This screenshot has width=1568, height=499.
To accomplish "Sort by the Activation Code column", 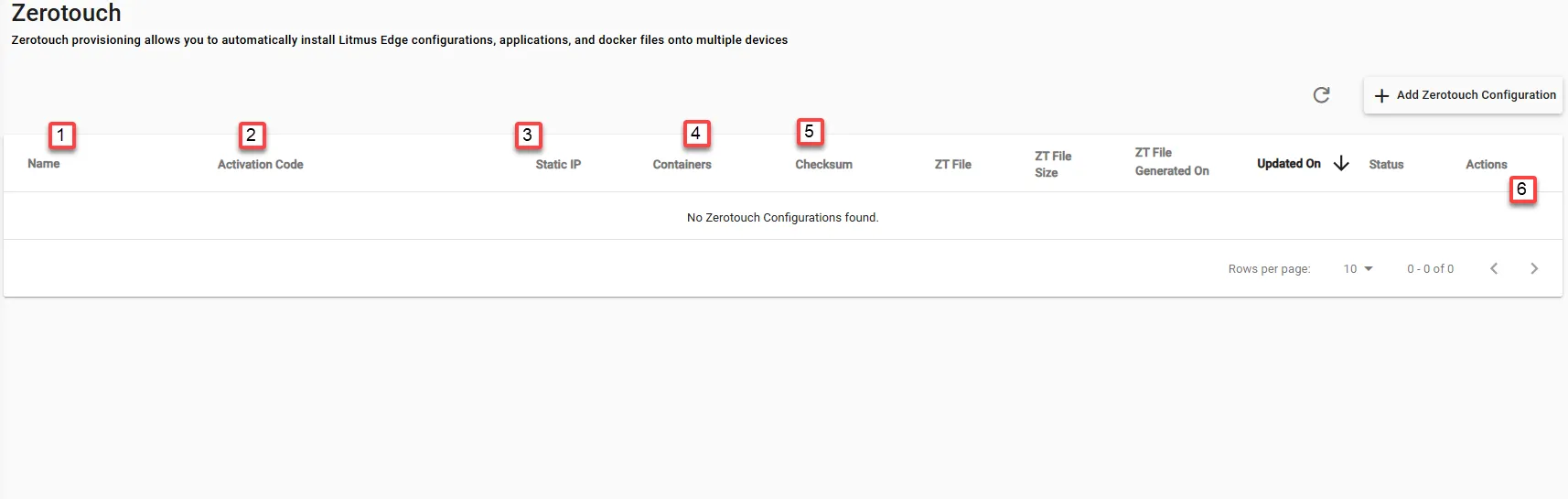I will pyautogui.click(x=261, y=164).
